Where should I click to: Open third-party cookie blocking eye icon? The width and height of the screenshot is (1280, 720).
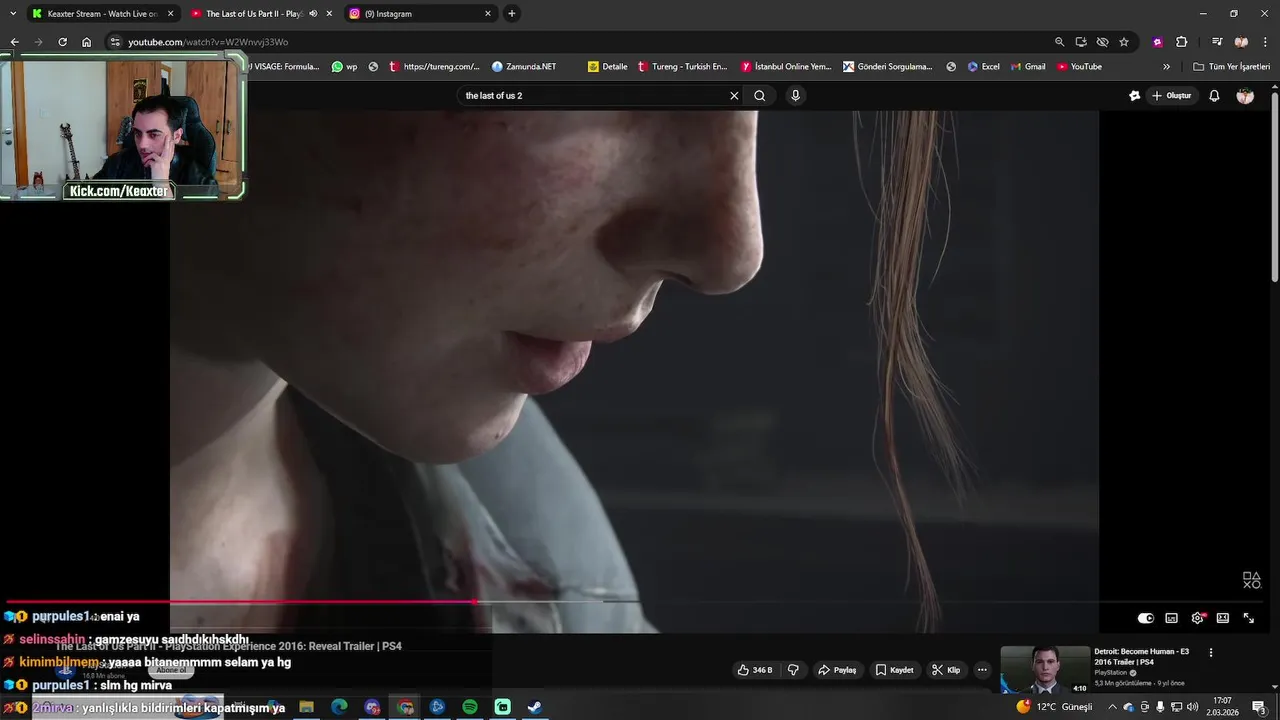tap(1102, 42)
